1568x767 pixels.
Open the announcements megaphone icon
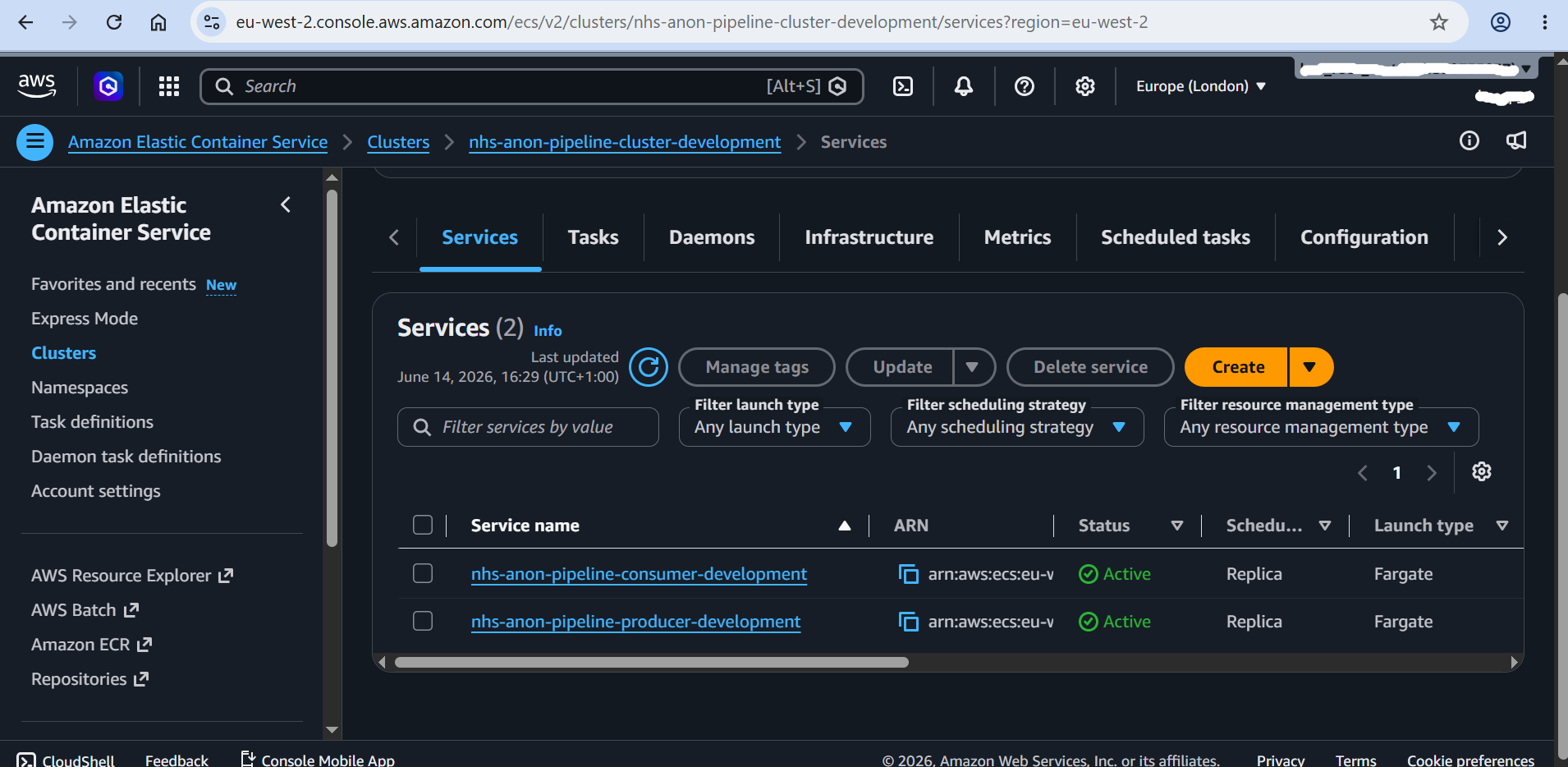coord(1516,140)
